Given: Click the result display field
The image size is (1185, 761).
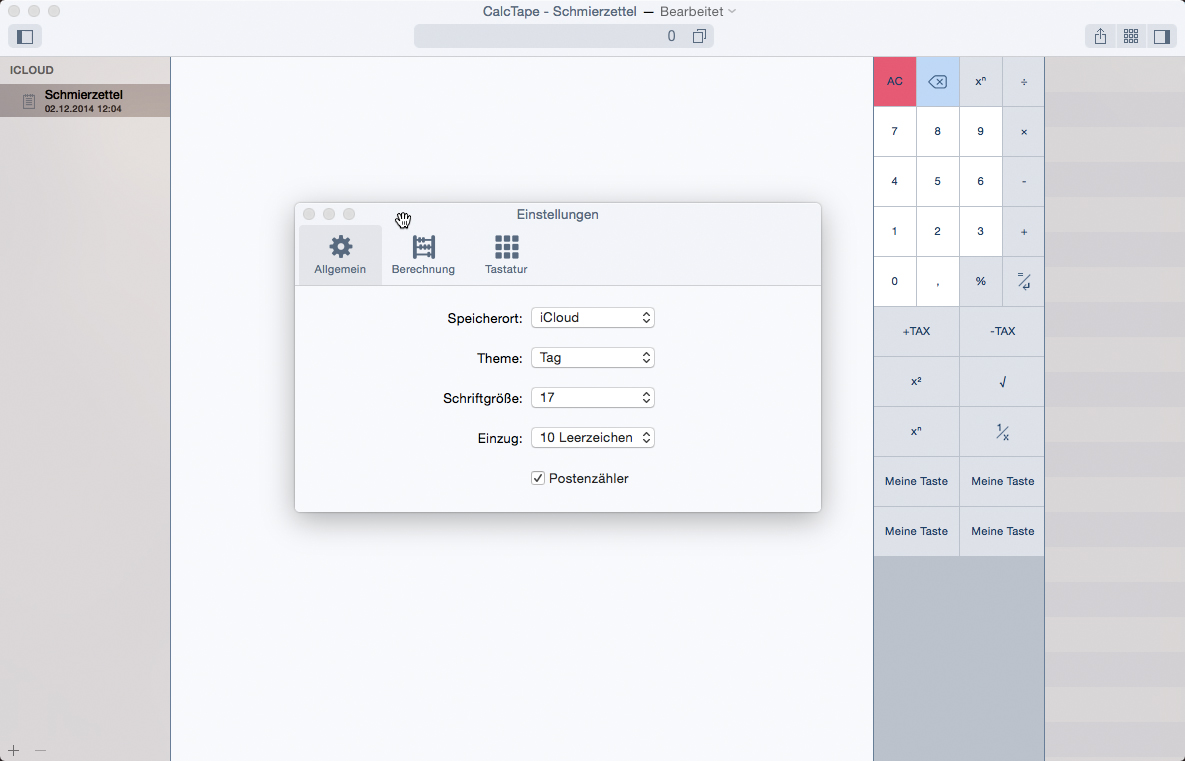Looking at the screenshot, I should (550, 37).
